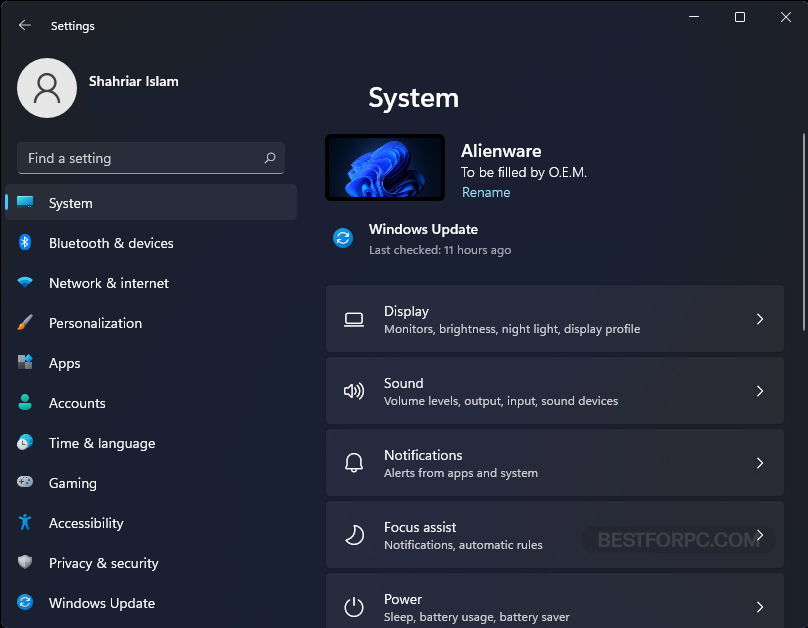Select System in the sidebar

coord(151,202)
